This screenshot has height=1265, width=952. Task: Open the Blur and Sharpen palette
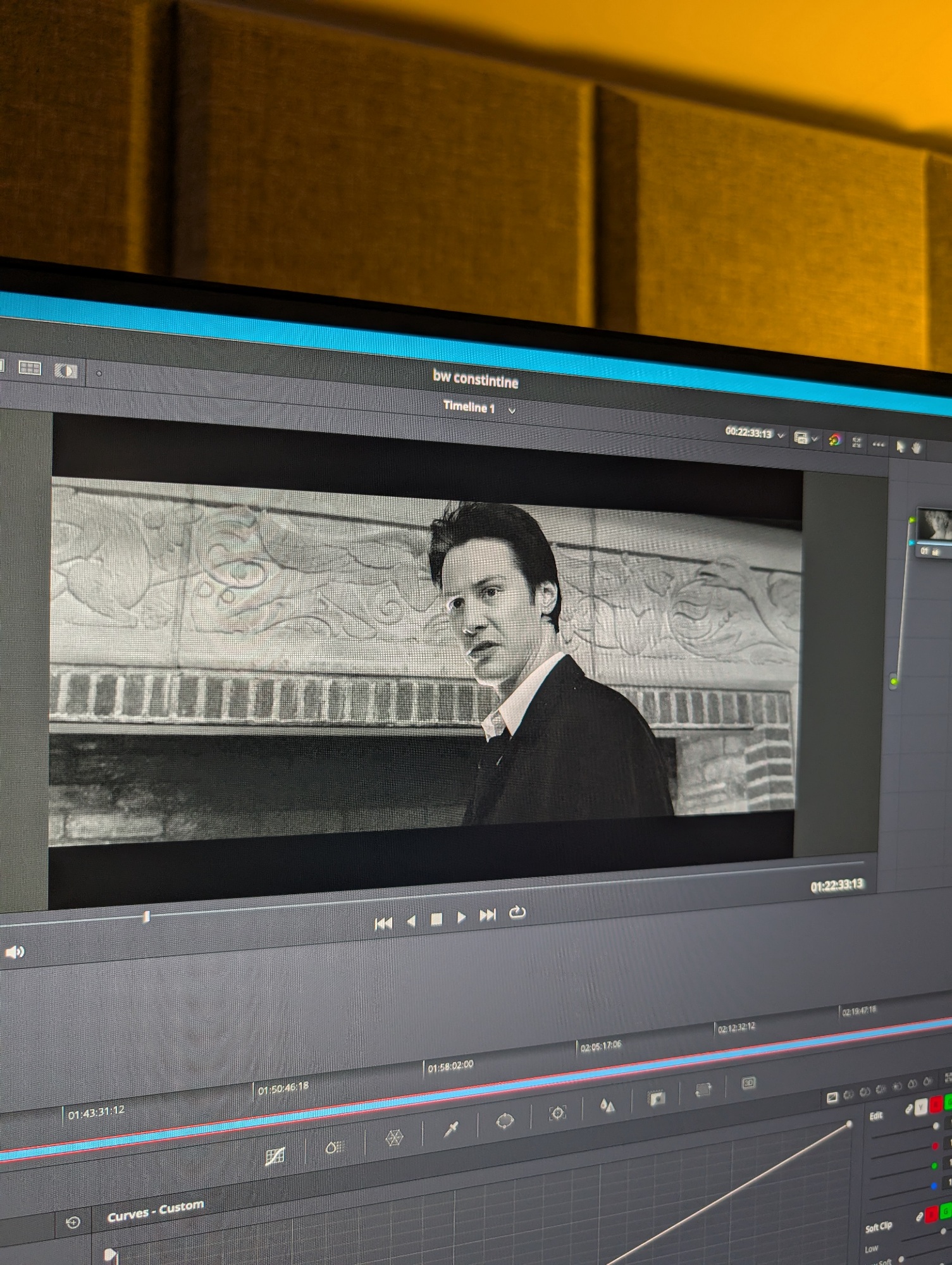[607, 1106]
